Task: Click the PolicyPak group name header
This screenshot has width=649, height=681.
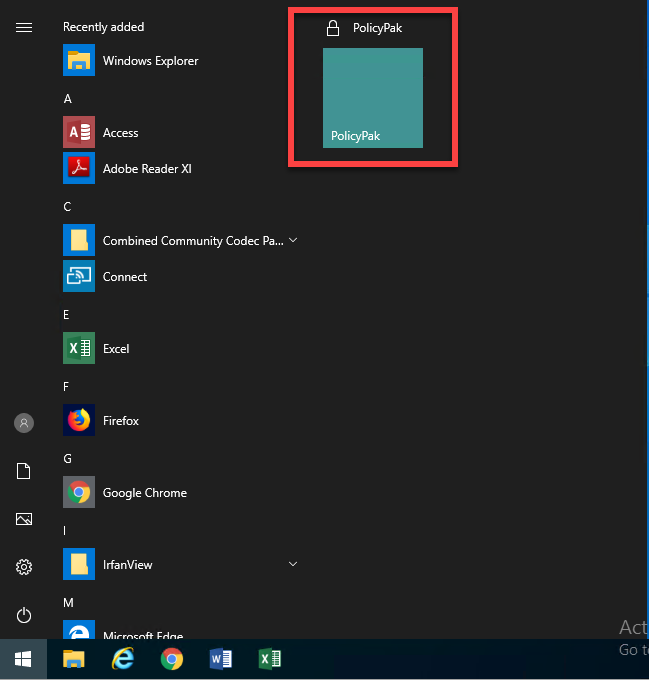Action: pyautogui.click(x=377, y=28)
